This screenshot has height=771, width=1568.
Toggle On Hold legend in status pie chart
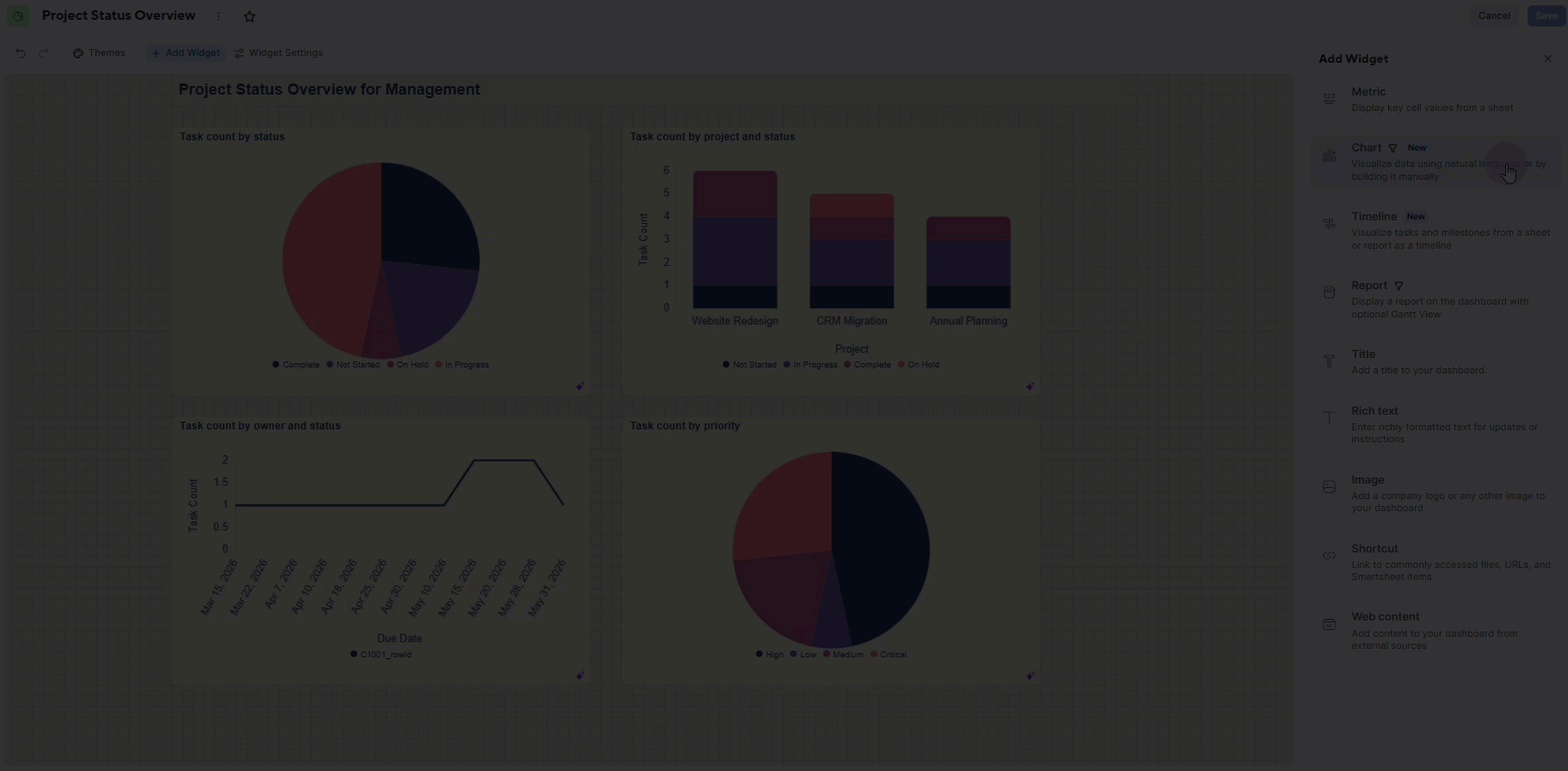[407, 365]
